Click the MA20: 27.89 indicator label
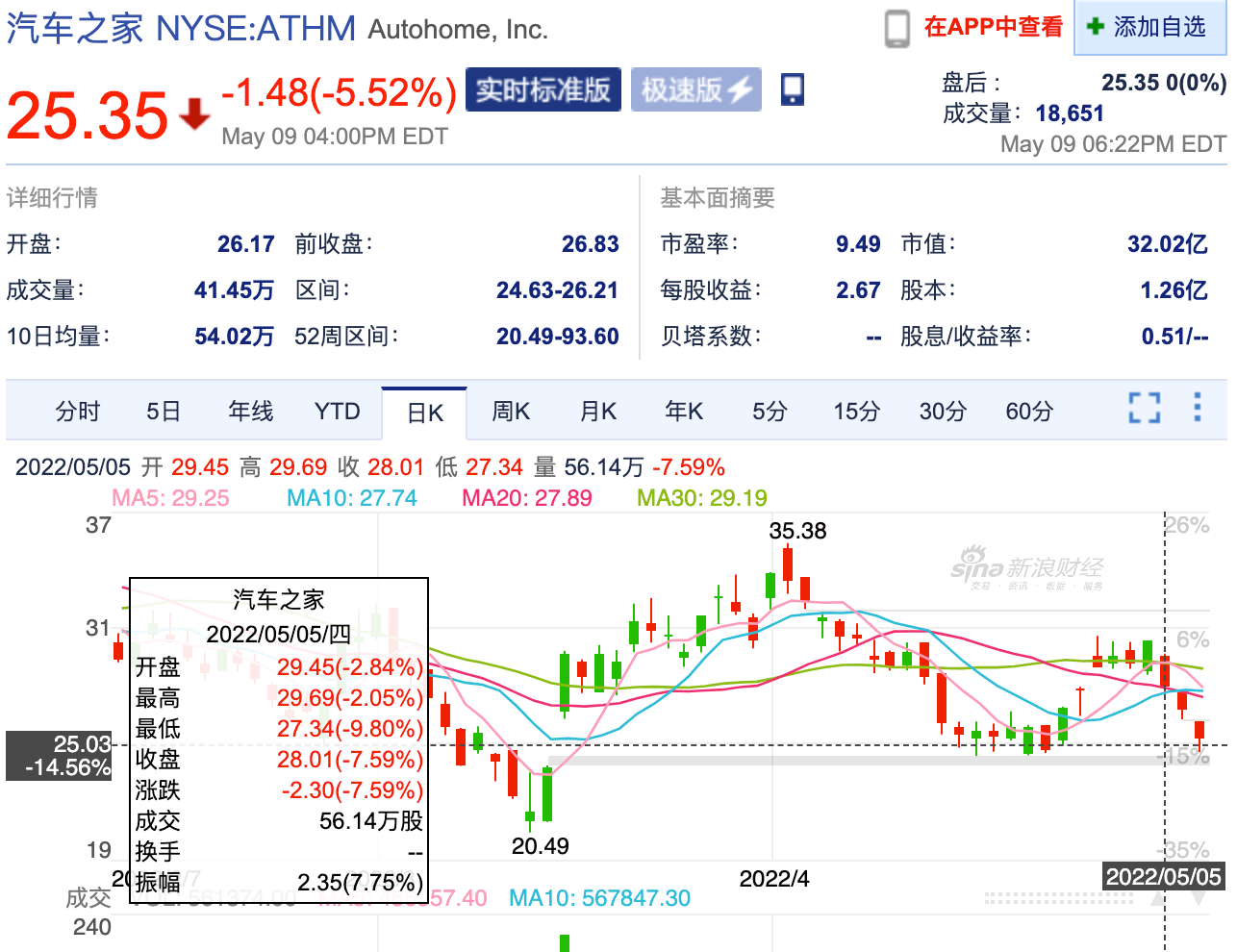Viewport: 1237px width, 952px height. 527,498
